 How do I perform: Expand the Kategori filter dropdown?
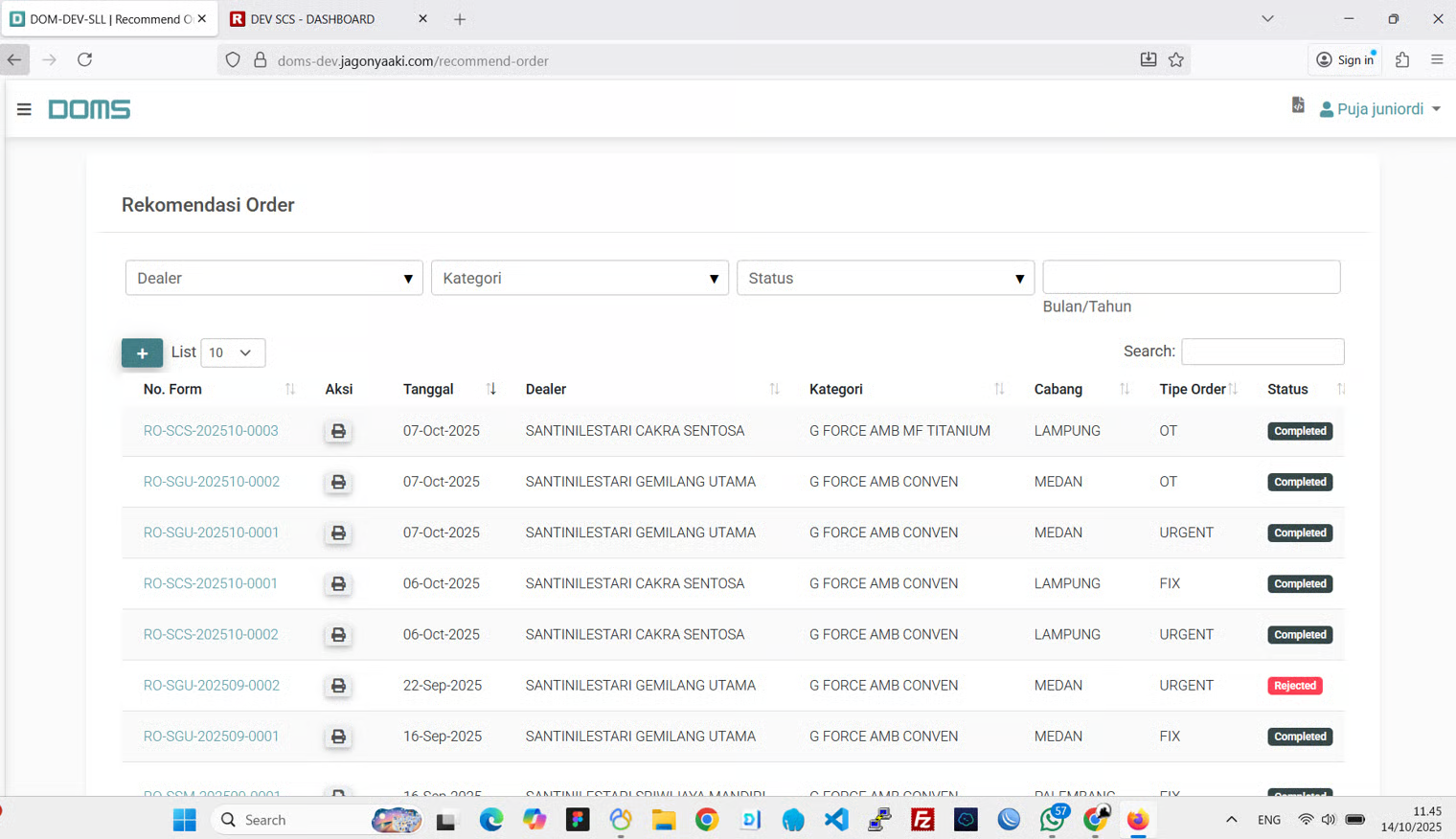click(580, 278)
